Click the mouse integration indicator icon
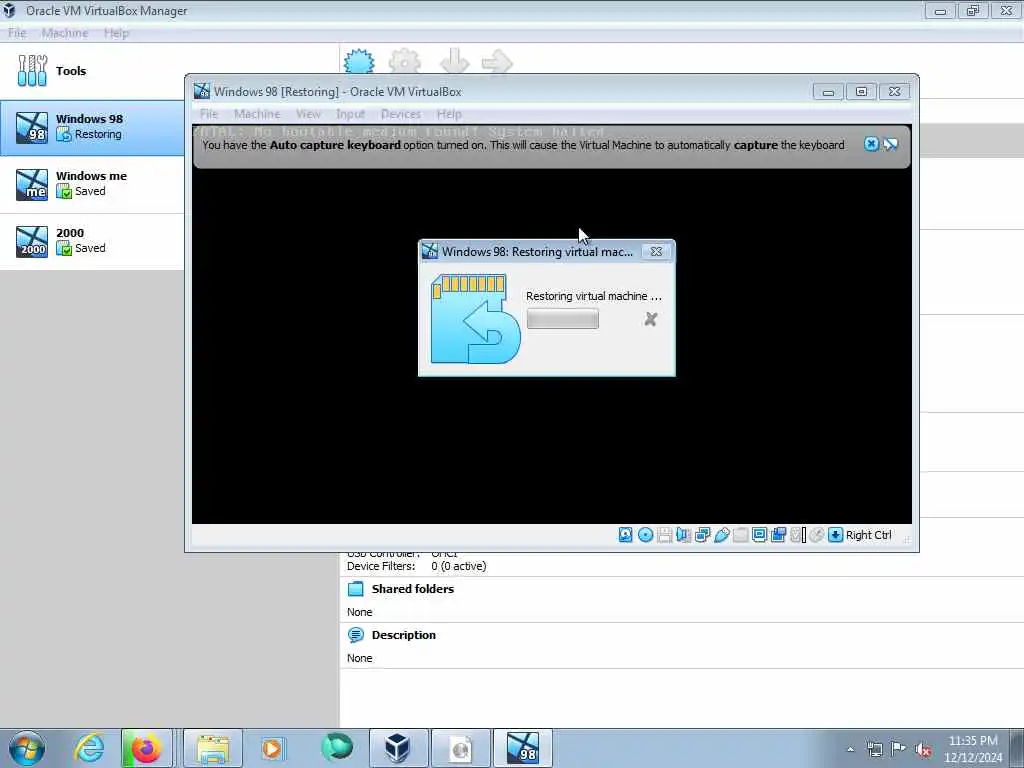Viewport: 1024px width, 768px height. pos(816,535)
